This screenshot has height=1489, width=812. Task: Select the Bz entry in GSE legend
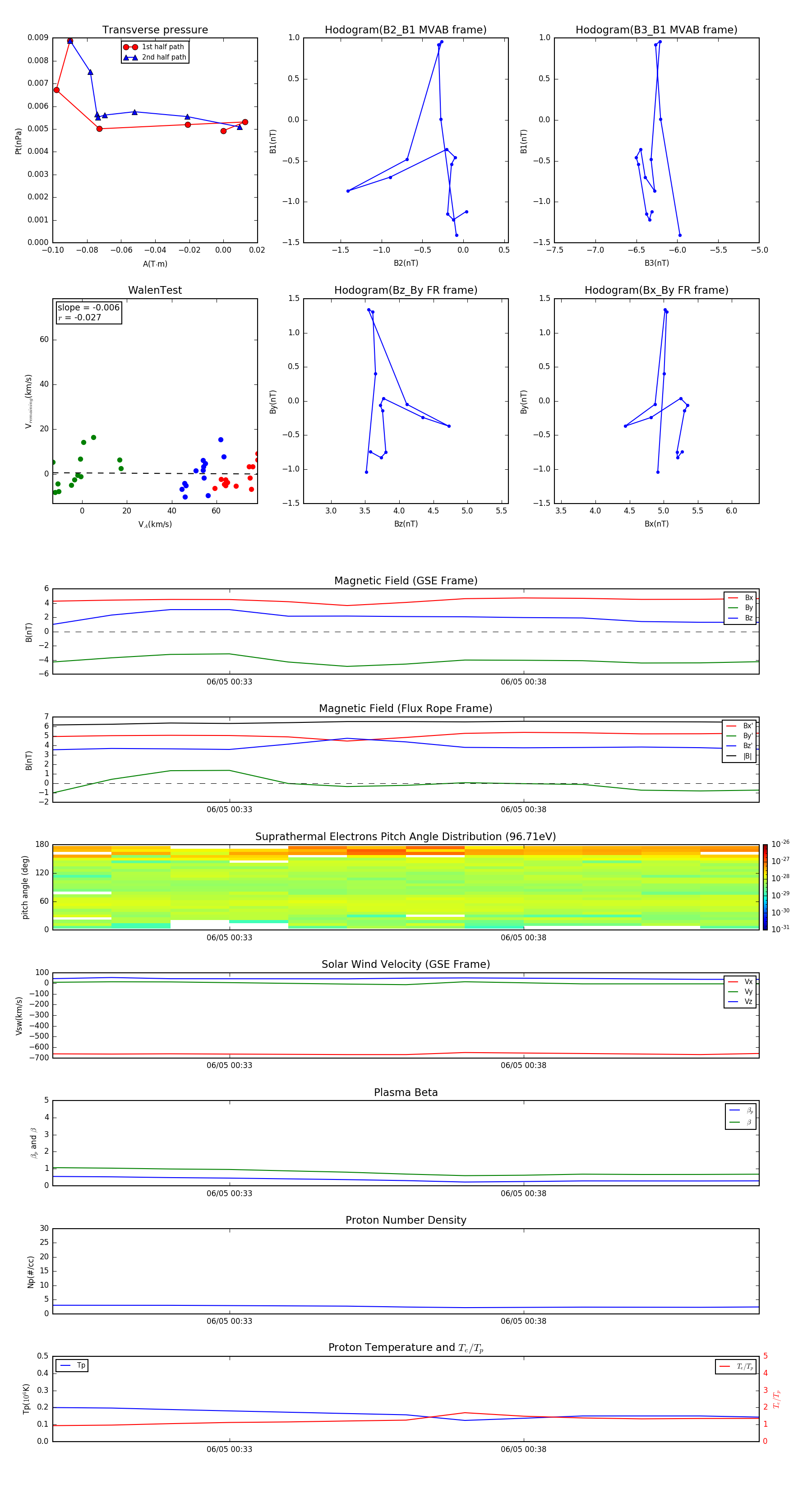point(740,618)
